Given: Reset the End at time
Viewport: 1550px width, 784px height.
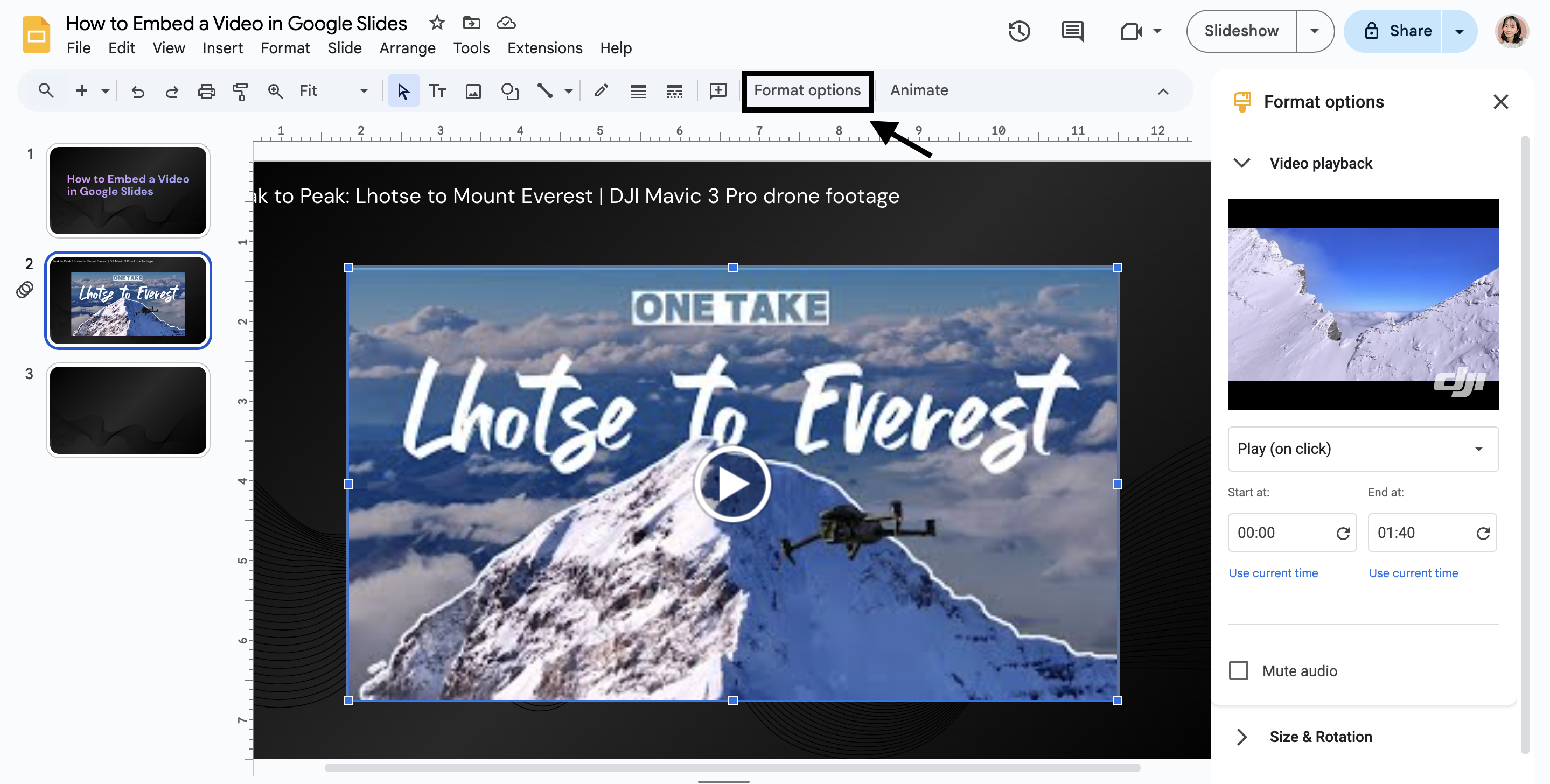Looking at the screenshot, I should [1483, 533].
